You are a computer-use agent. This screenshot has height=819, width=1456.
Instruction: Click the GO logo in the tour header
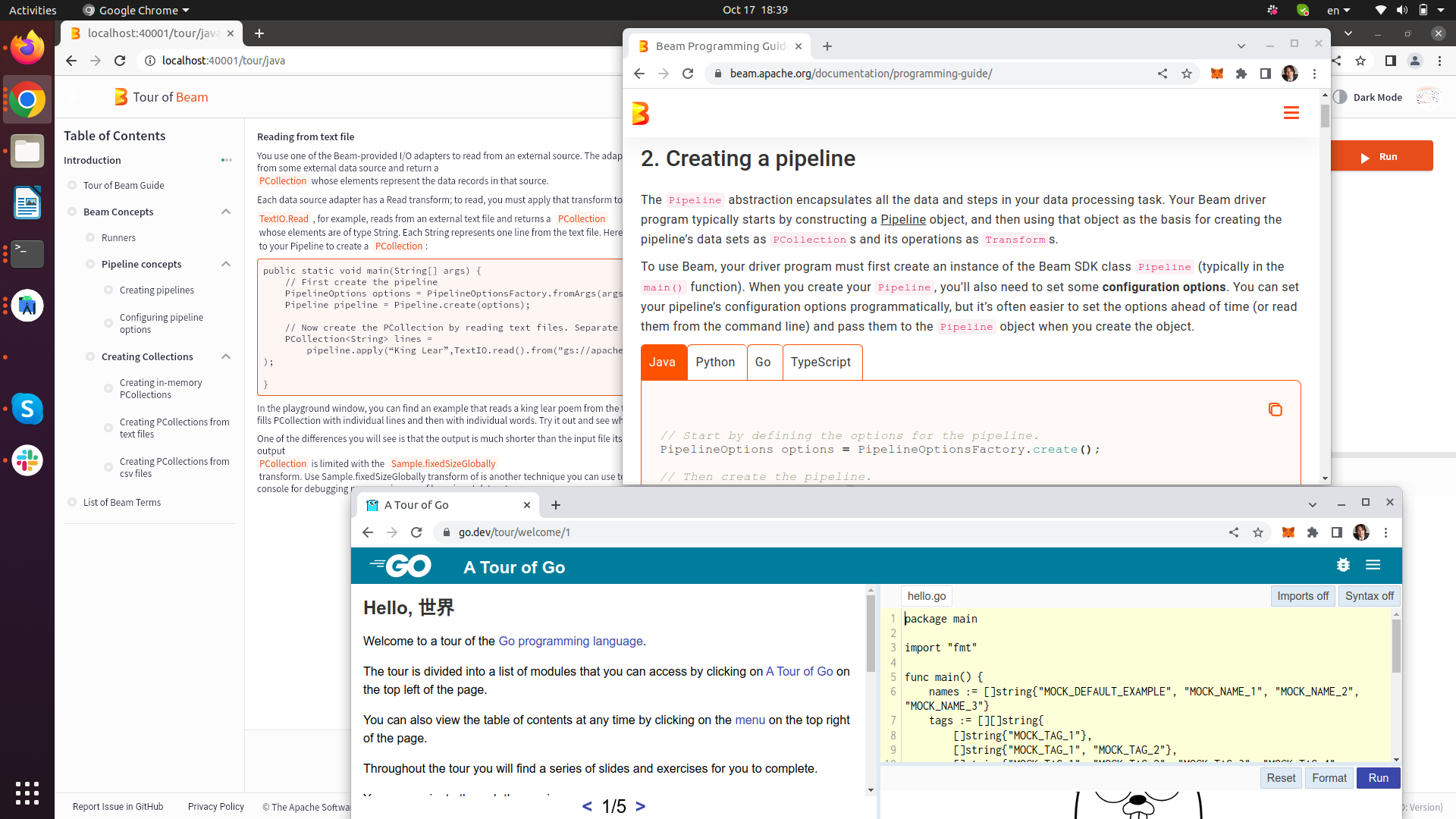coord(400,566)
